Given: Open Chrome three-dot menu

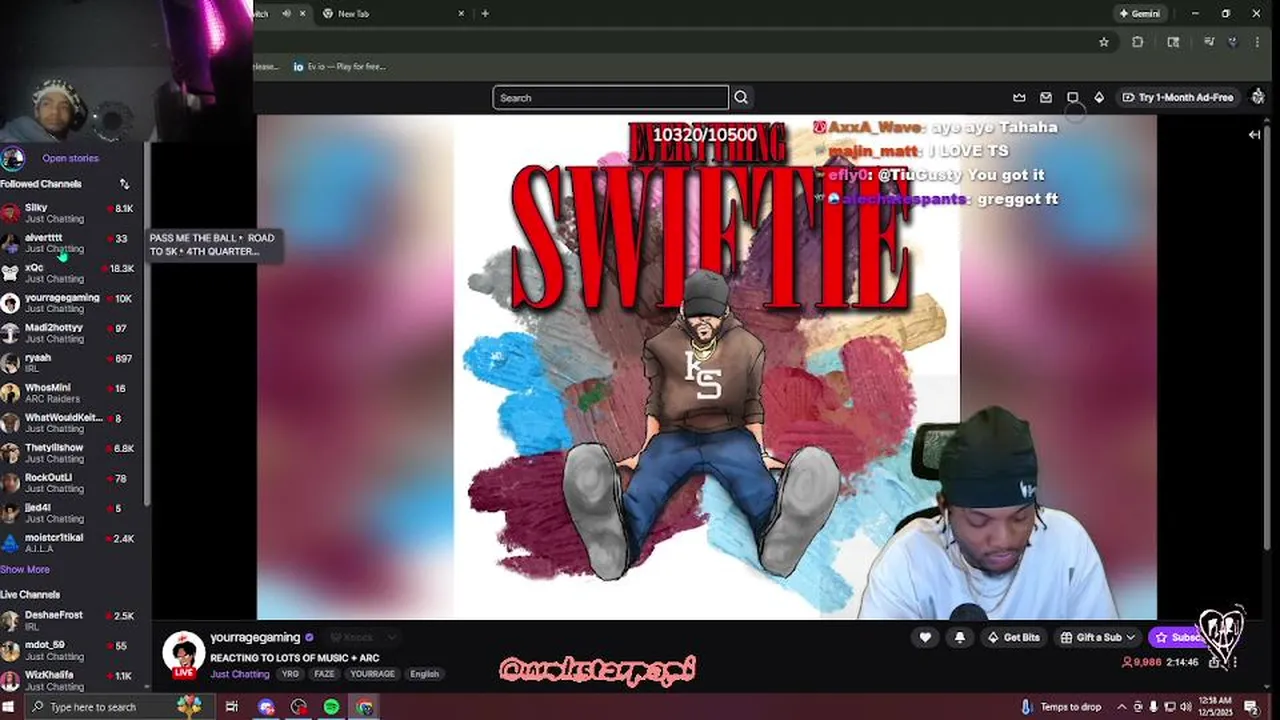Looking at the screenshot, I should 1257,42.
